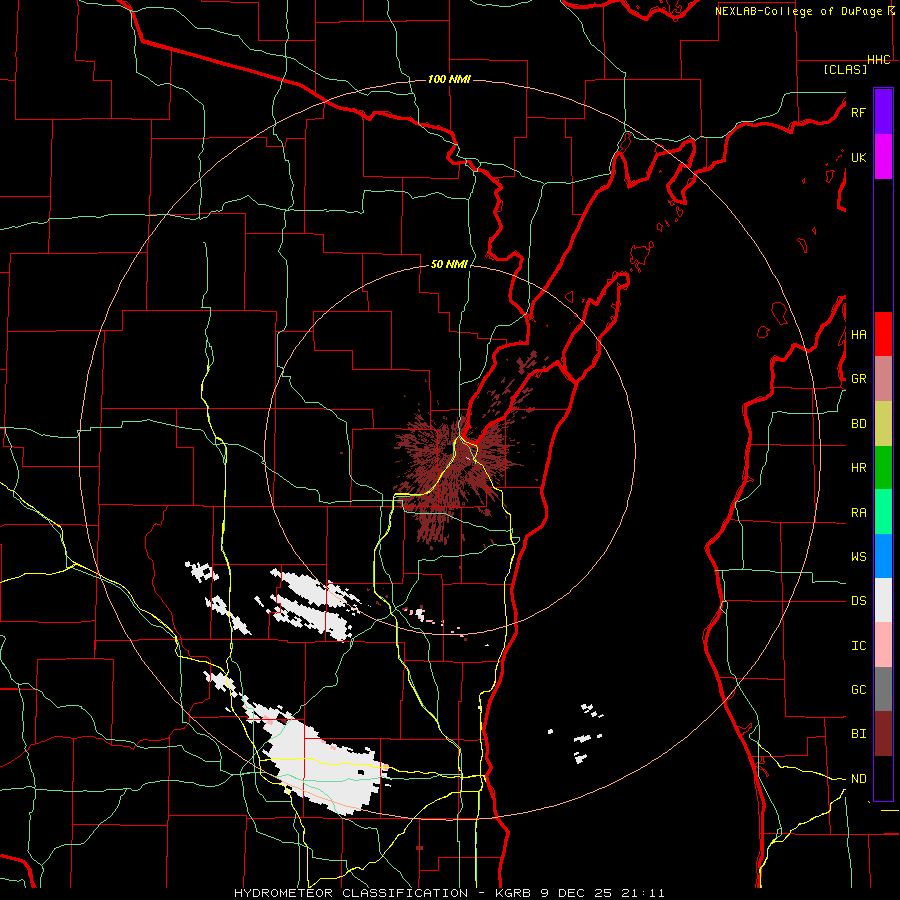This screenshot has height=900, width=900.
Task: Click the UK legend label
Action: pyautogui.click(x=859, y=157)
